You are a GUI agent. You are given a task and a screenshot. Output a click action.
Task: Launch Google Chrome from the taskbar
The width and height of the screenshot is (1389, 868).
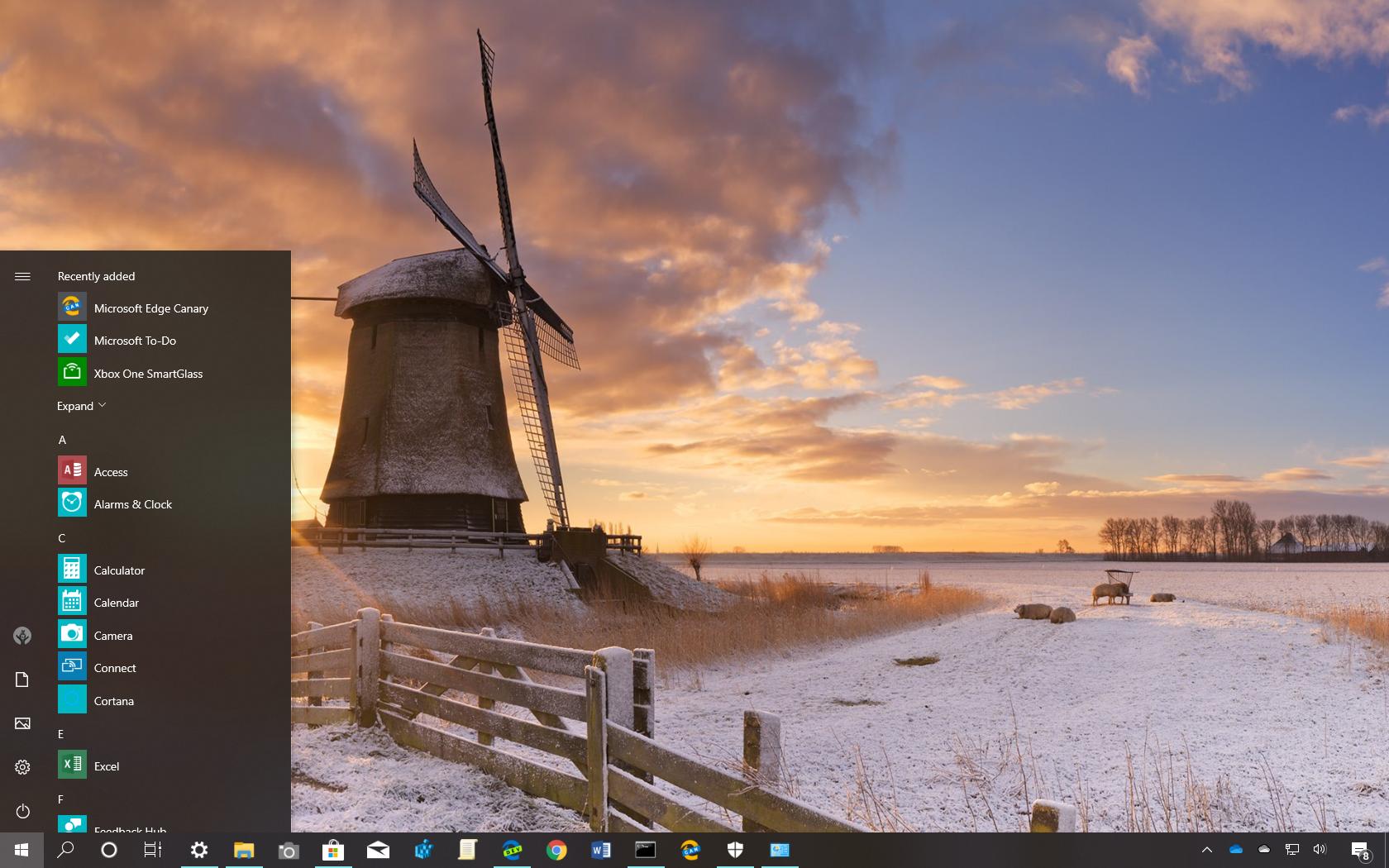click(x=556, y=850)
